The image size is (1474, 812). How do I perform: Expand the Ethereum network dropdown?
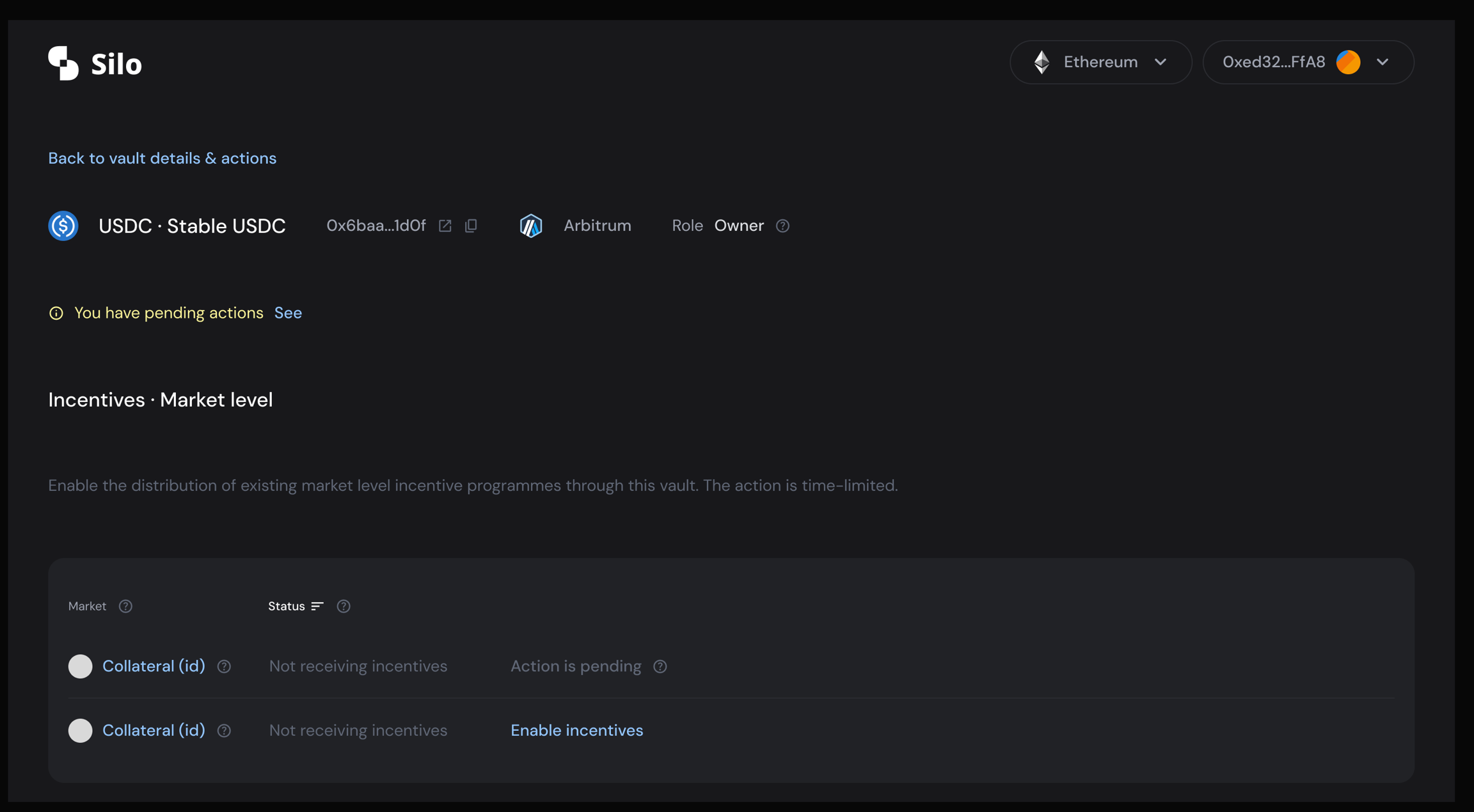tap(1100, 62)
